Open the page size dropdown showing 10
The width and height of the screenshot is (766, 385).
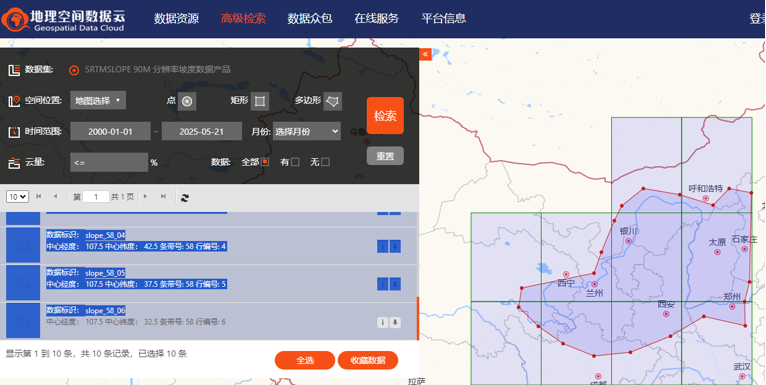tap(17, 196)
